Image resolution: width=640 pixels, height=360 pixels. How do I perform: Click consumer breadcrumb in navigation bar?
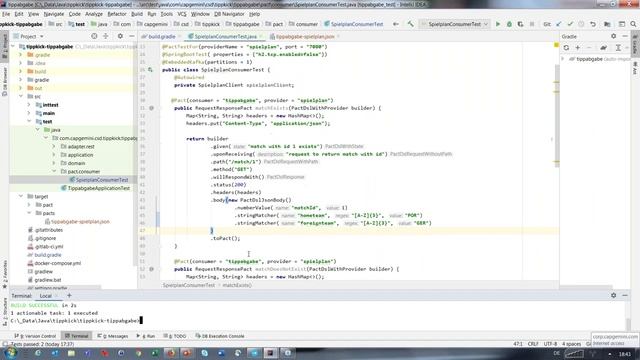[x=307, y=24]
